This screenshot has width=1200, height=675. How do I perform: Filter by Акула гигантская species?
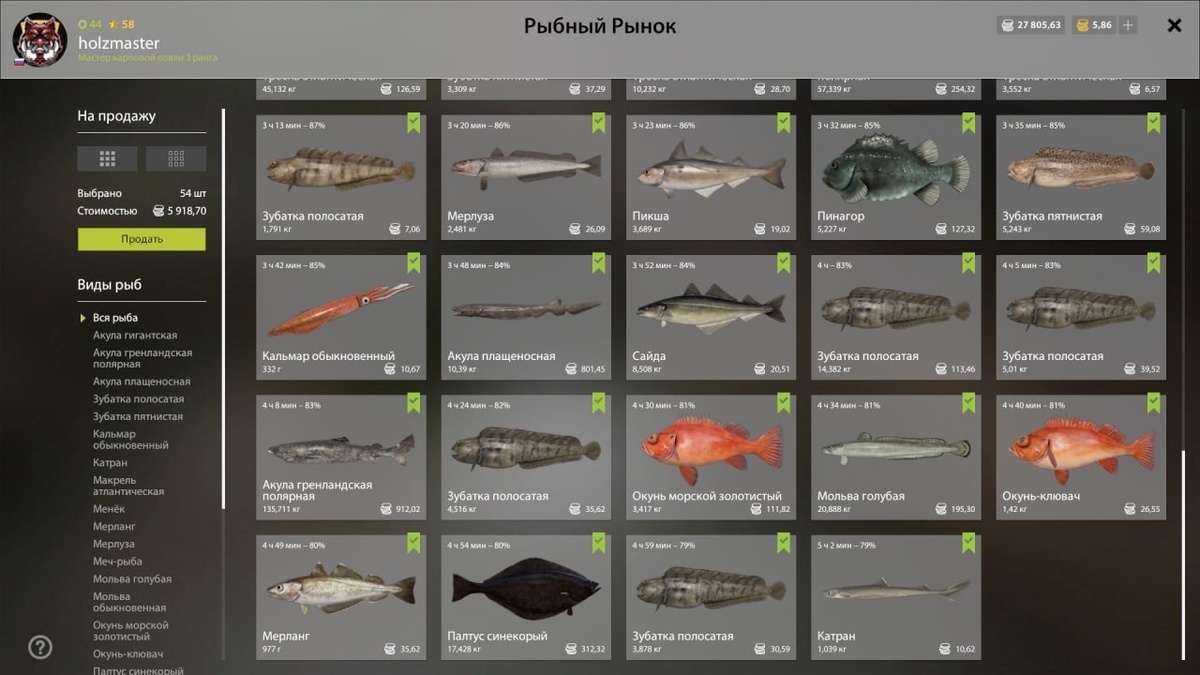pyautogui.click(x=135, y=335)
